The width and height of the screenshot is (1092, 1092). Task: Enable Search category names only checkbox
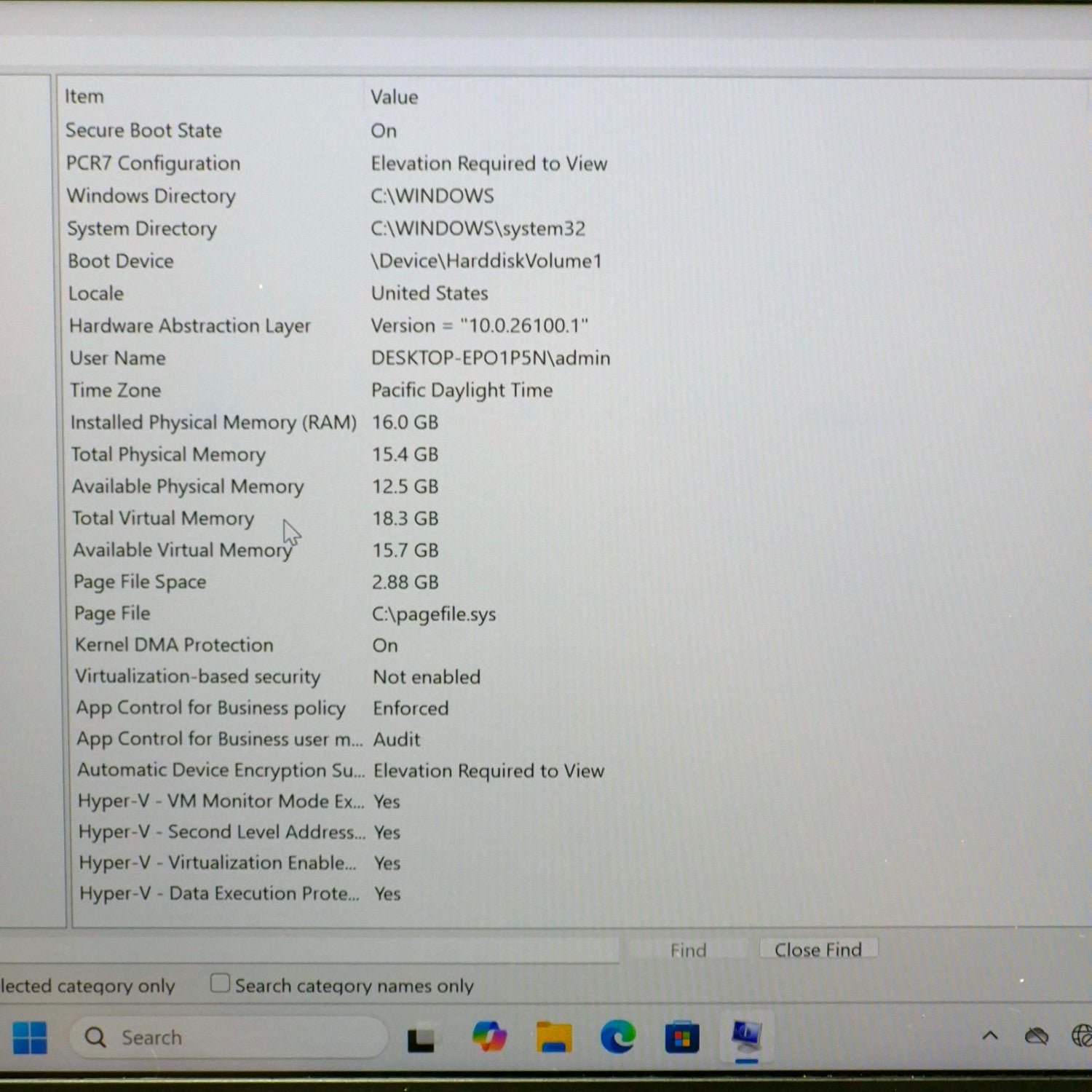[220, 984]
